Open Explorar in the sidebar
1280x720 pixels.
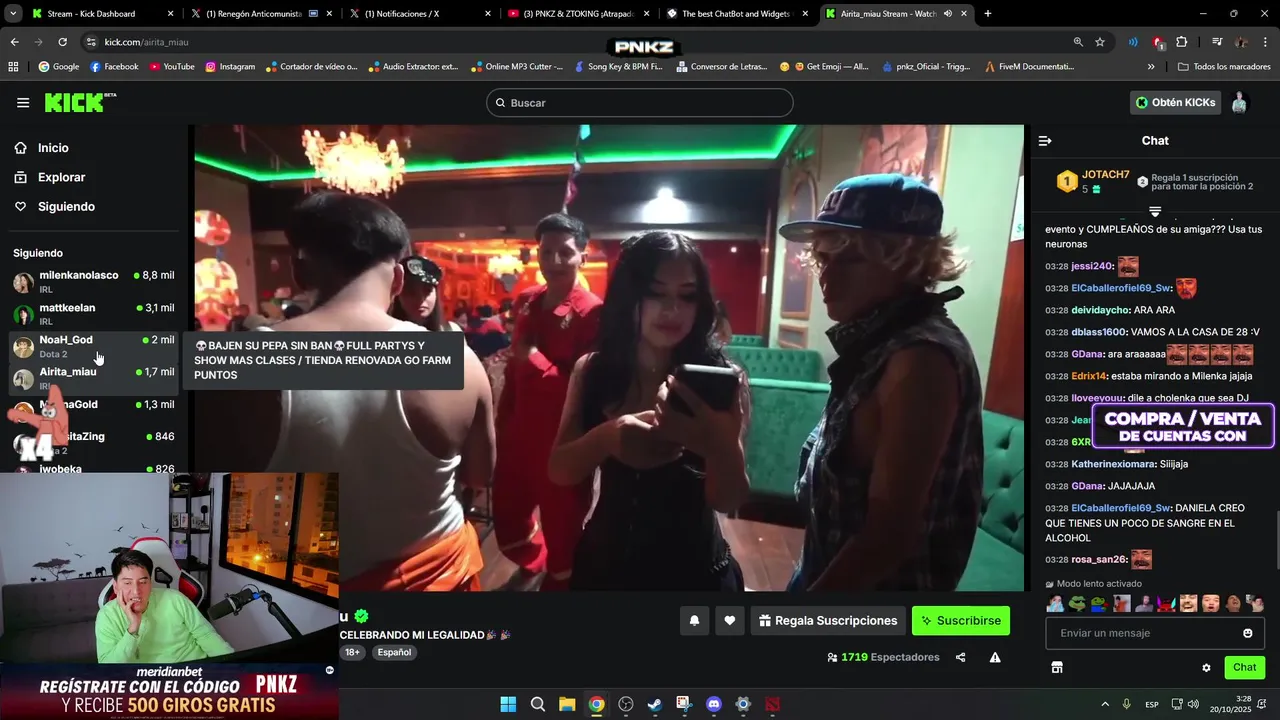[x=61, y=177]
